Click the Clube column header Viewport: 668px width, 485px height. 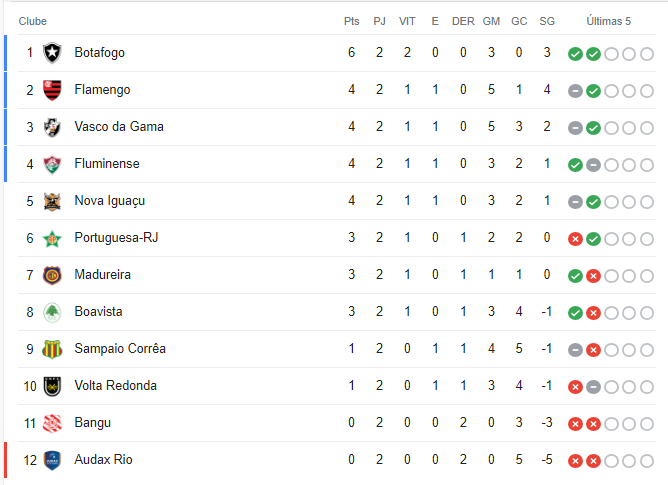[x=33, y=21]
